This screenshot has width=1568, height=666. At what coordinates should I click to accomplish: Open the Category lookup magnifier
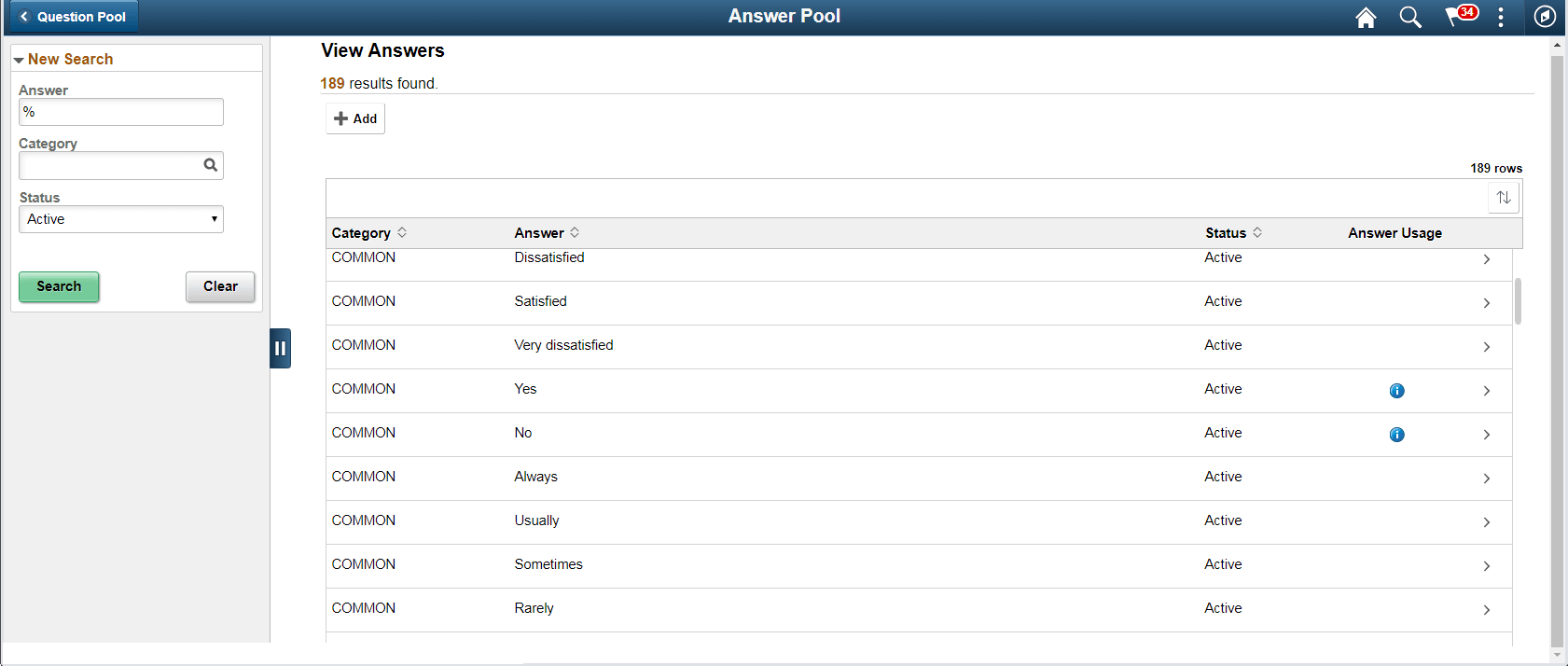coord(211,164)
